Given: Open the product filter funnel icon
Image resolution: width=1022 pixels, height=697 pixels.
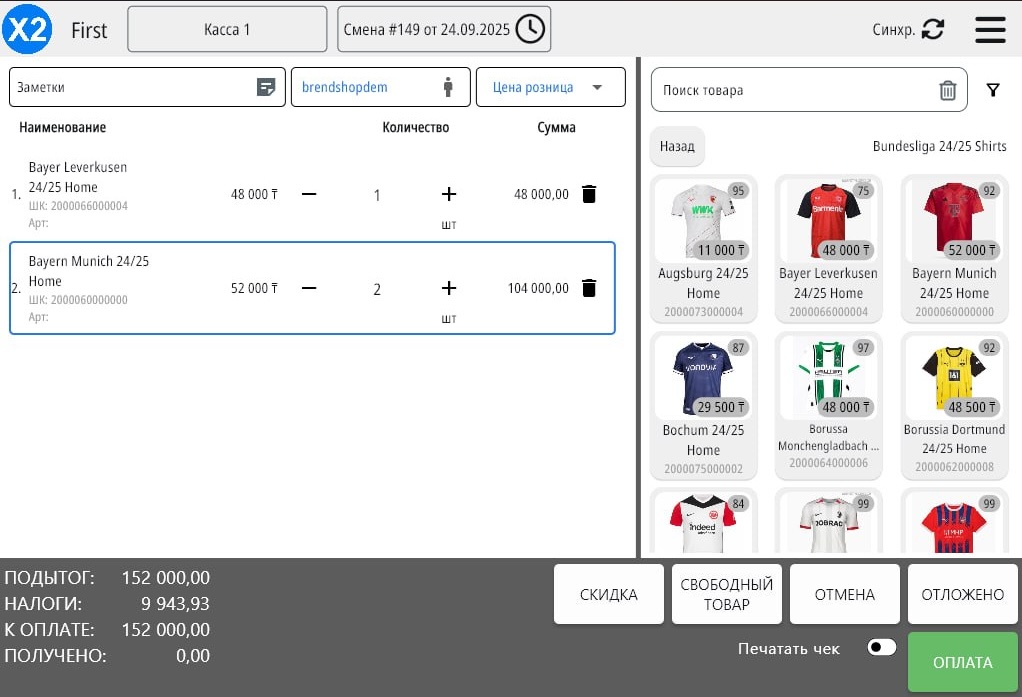Looking at the screenshot, I should [x=992, y=90].
